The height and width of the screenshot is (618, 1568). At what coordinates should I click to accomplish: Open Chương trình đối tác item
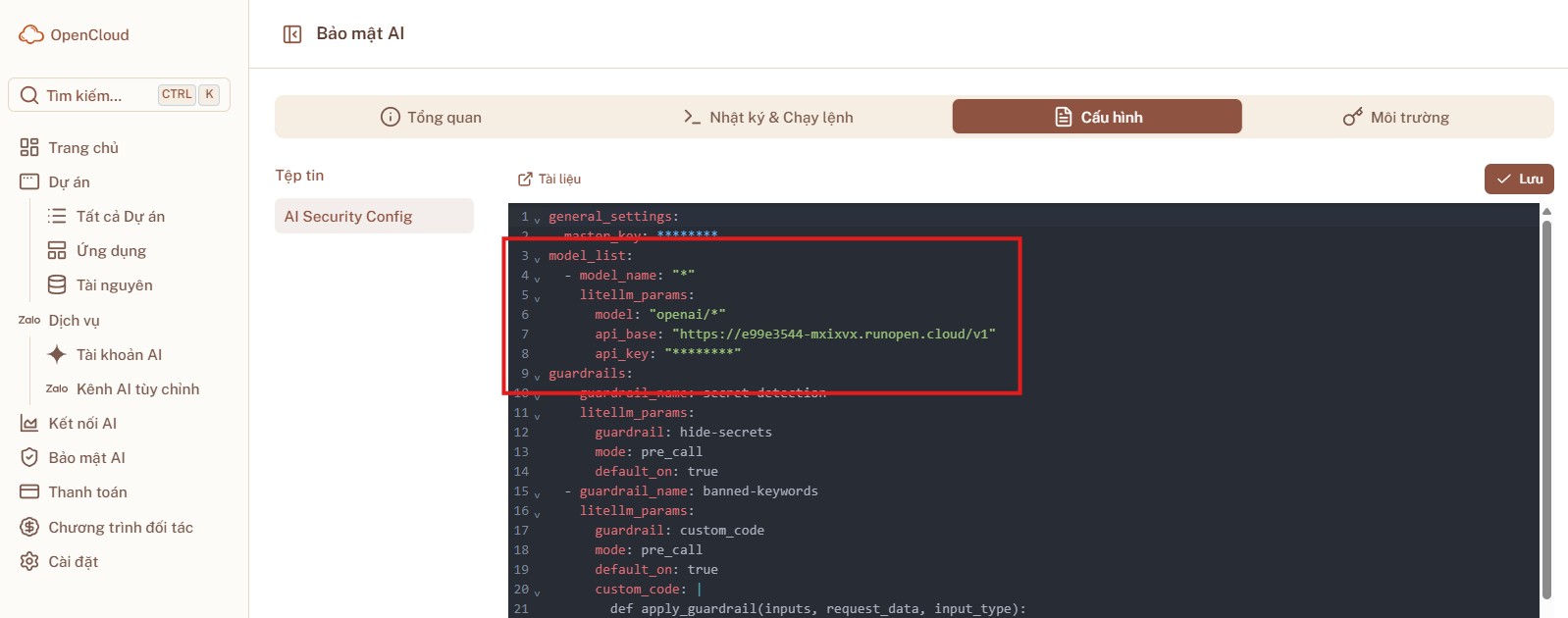click(x=121, y=528)
